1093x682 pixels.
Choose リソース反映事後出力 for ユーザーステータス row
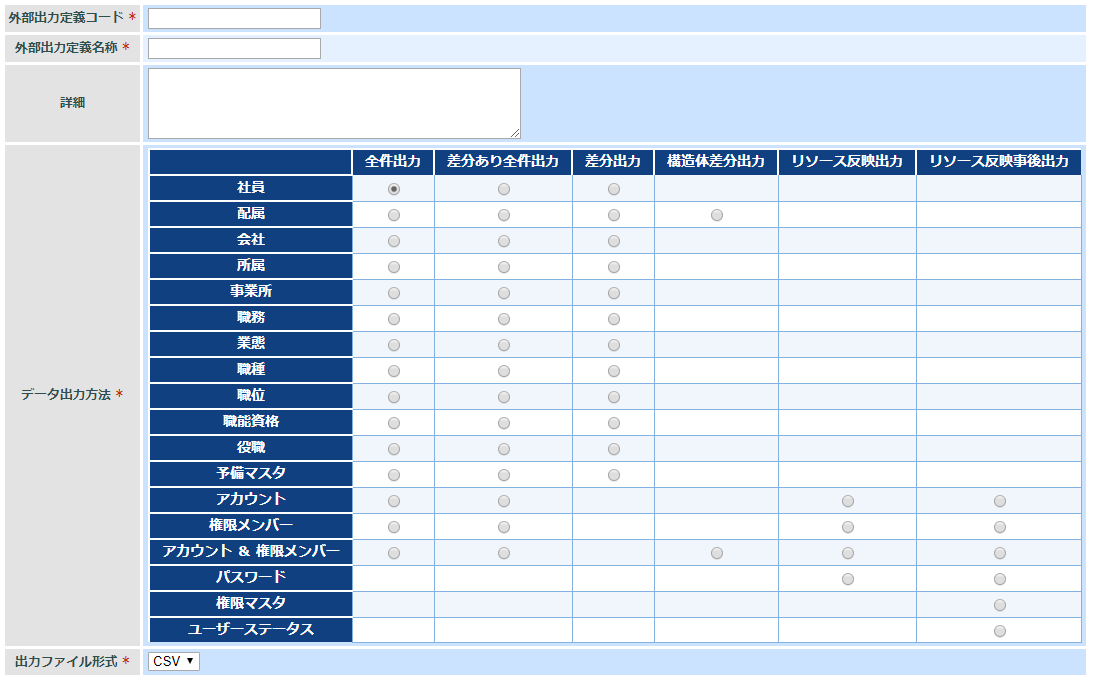tap(1000, 631)
